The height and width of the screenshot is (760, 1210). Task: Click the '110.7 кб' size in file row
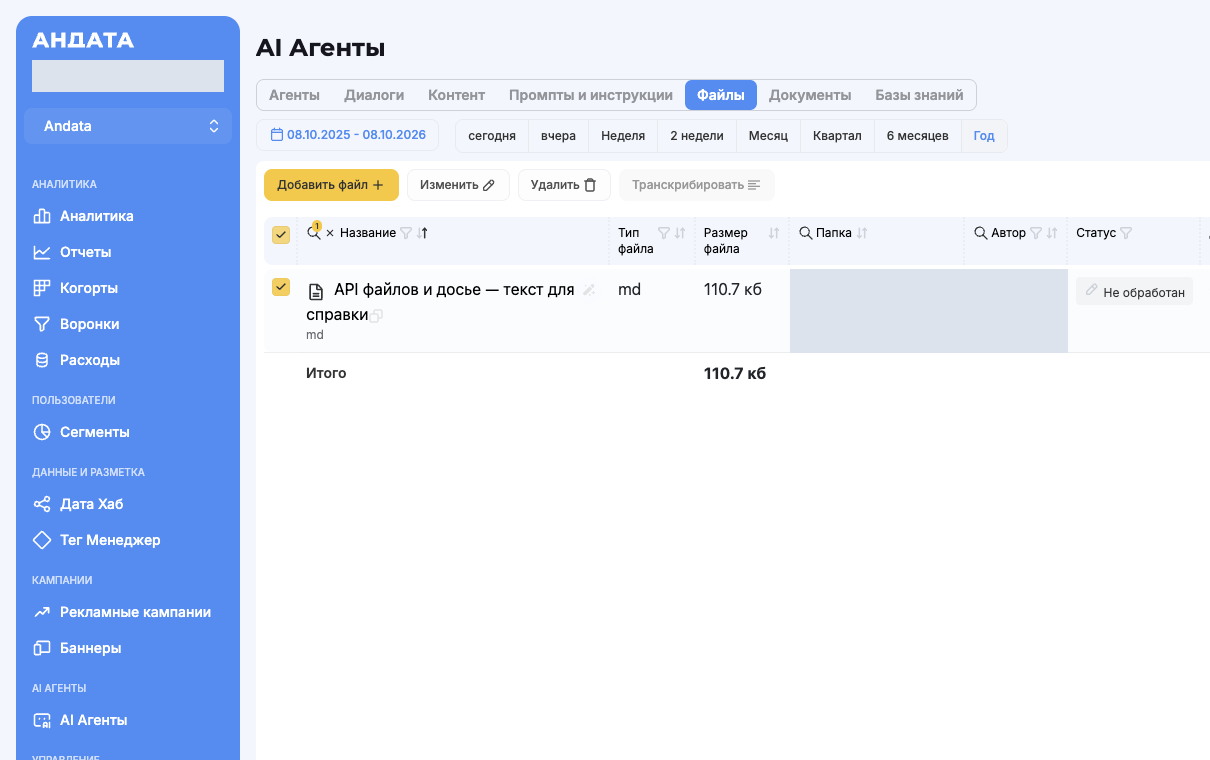[x=733, y=289]
